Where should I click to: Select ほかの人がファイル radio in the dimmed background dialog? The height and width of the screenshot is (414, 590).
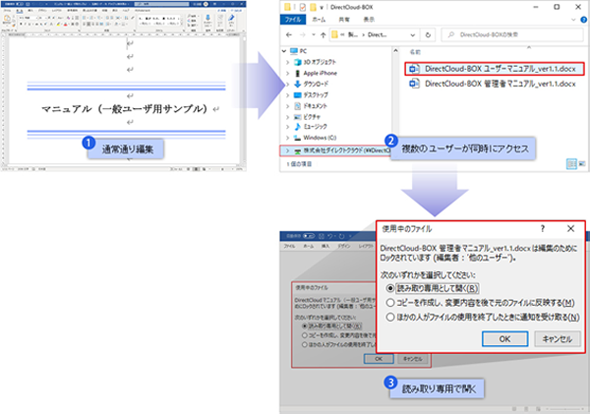pyautogui.click(x=304, y=344)
